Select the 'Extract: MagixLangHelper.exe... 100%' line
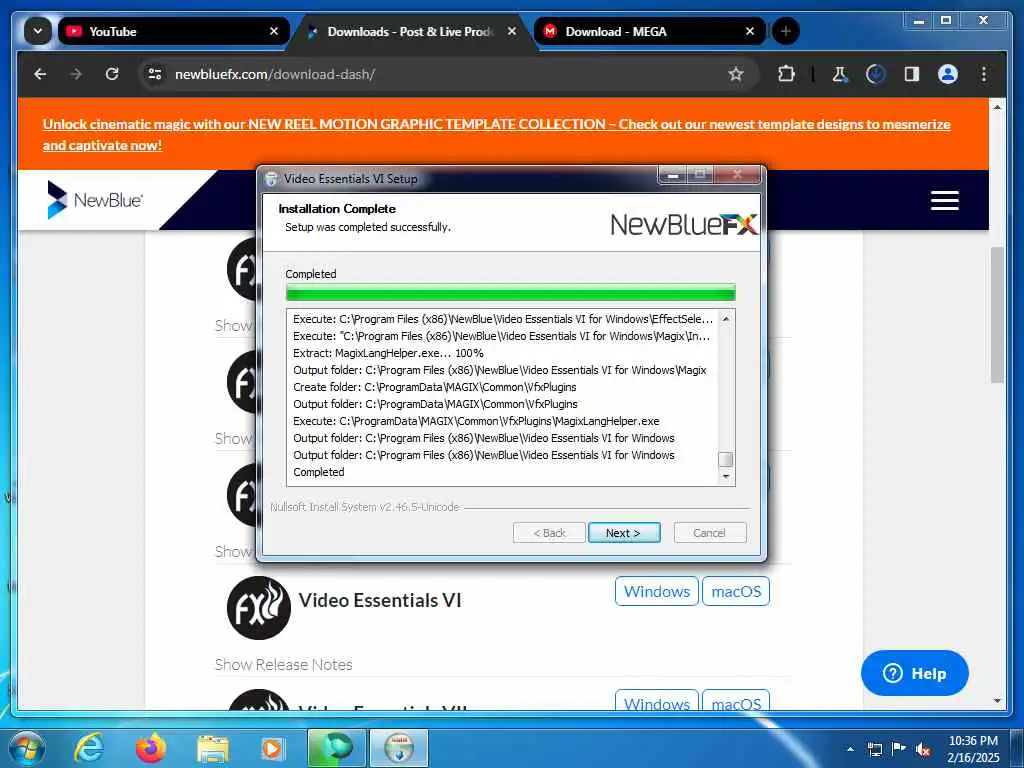Image resolution: width=1024 pixels, height=768 pixels. click(388, 353)
